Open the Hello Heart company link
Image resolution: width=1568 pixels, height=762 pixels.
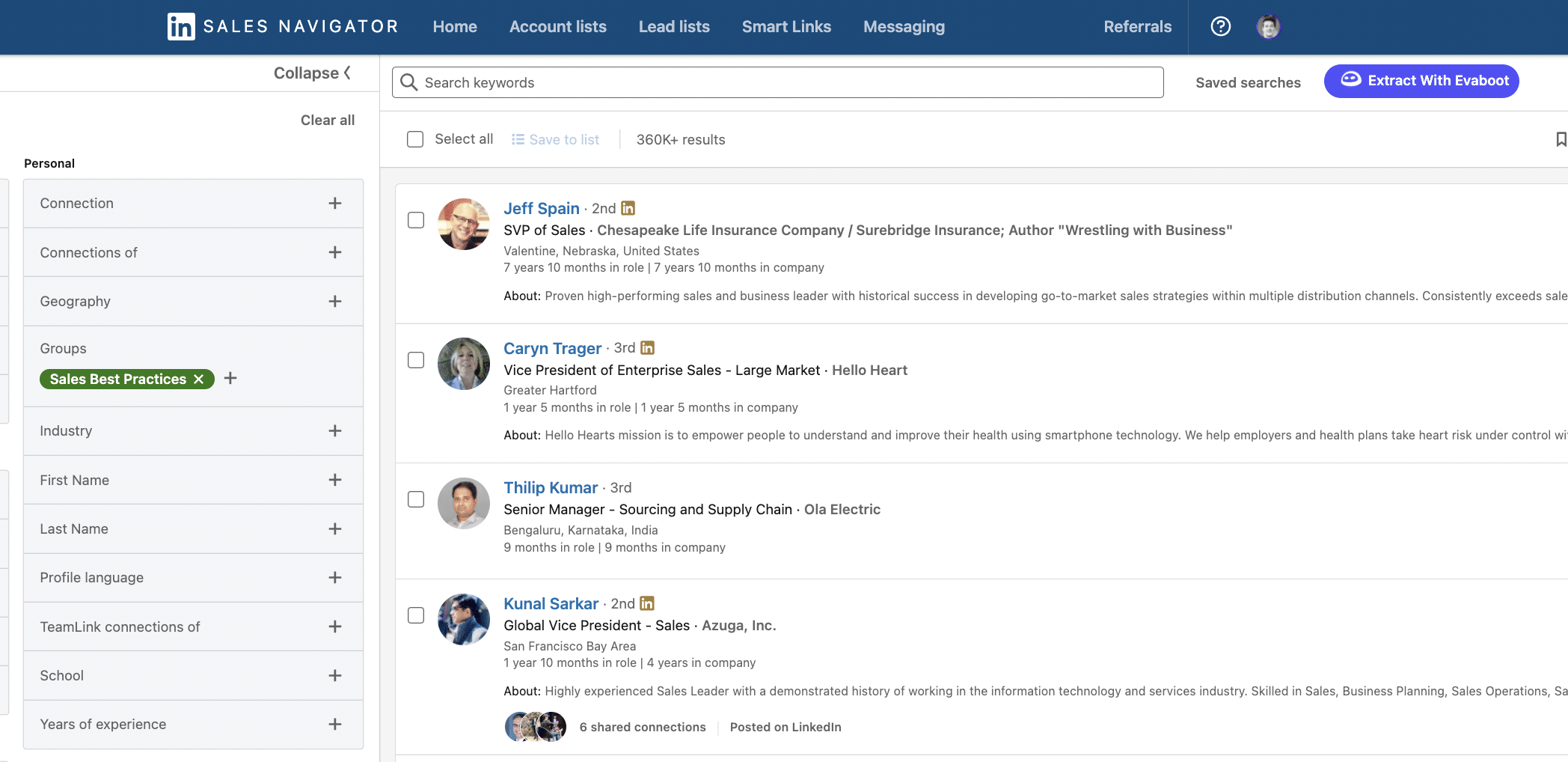point(869,371)
